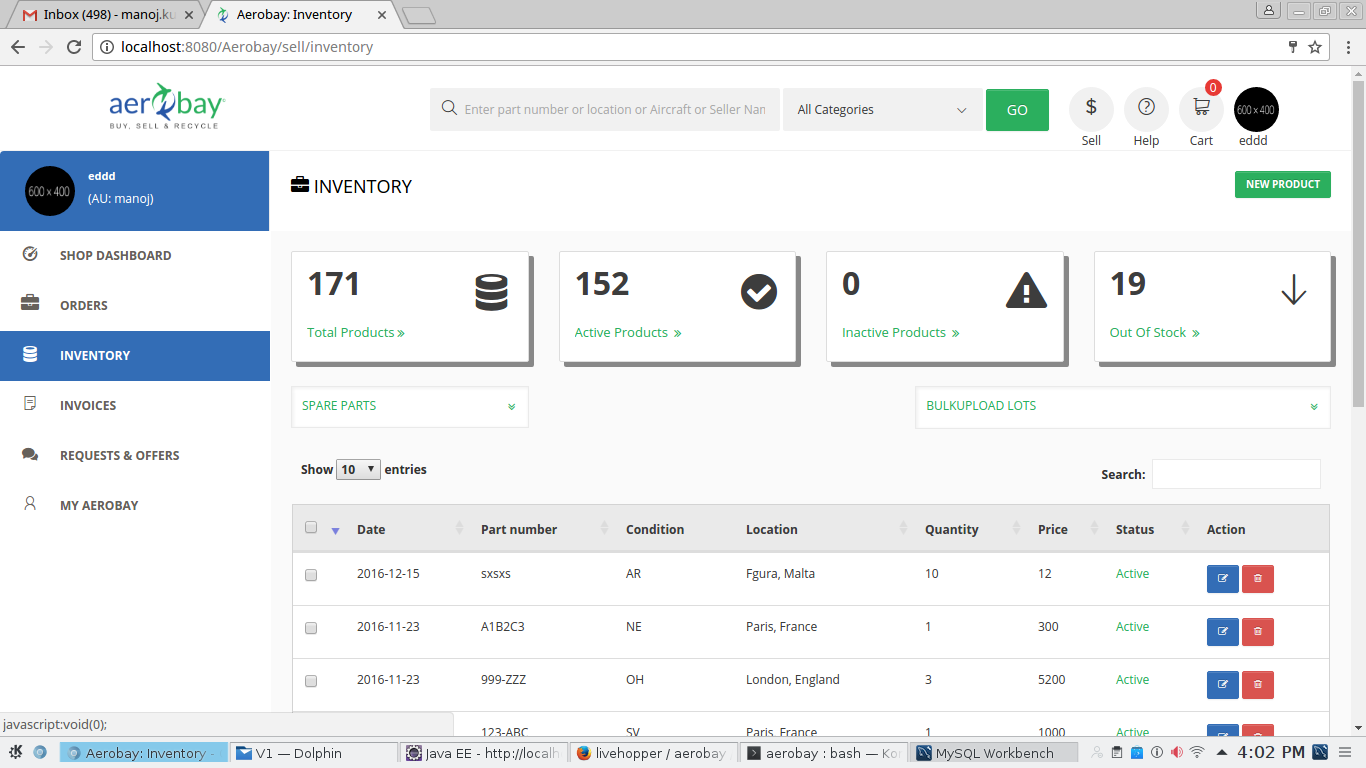This screenshot has height=768, width=1366.
Task: Expand the Spare Parts panel
Action: click(409, 406)
